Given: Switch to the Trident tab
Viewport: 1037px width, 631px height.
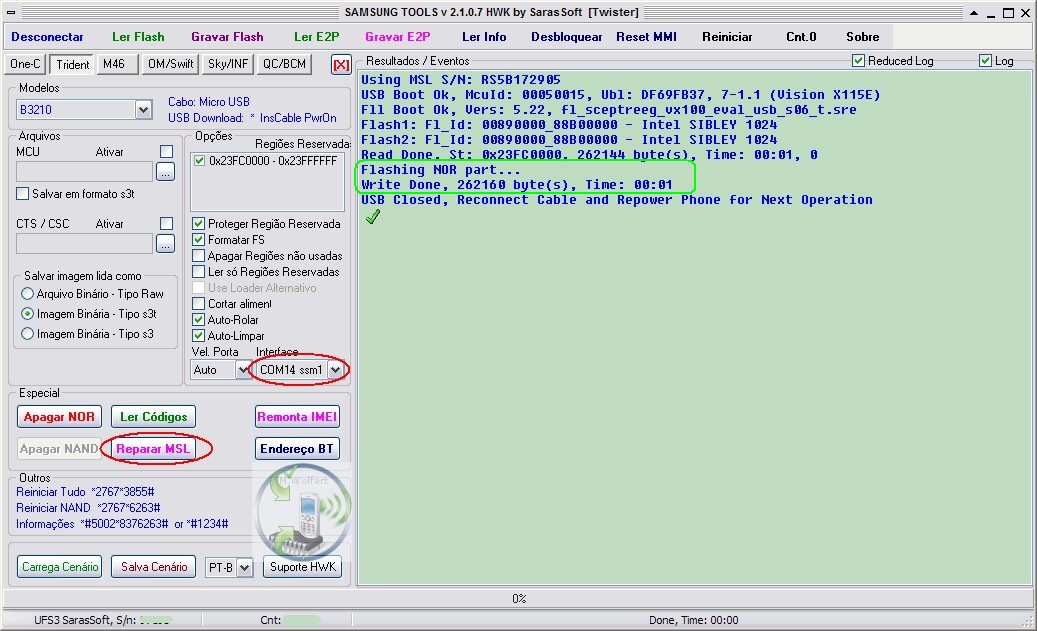Looking at the screenshot, I should [x=72, y=65].
